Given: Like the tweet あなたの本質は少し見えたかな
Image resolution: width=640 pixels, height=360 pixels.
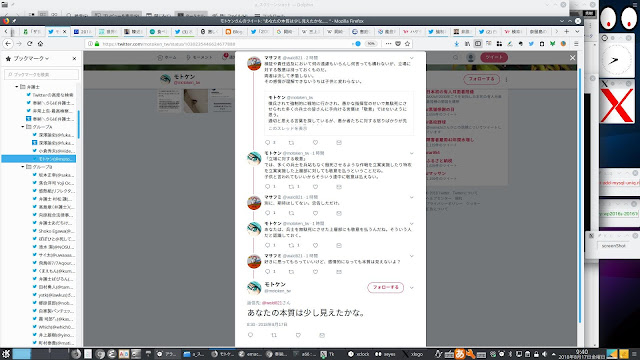Looking at the screenshot, I should pyautogui.click(x=298, y=335).
